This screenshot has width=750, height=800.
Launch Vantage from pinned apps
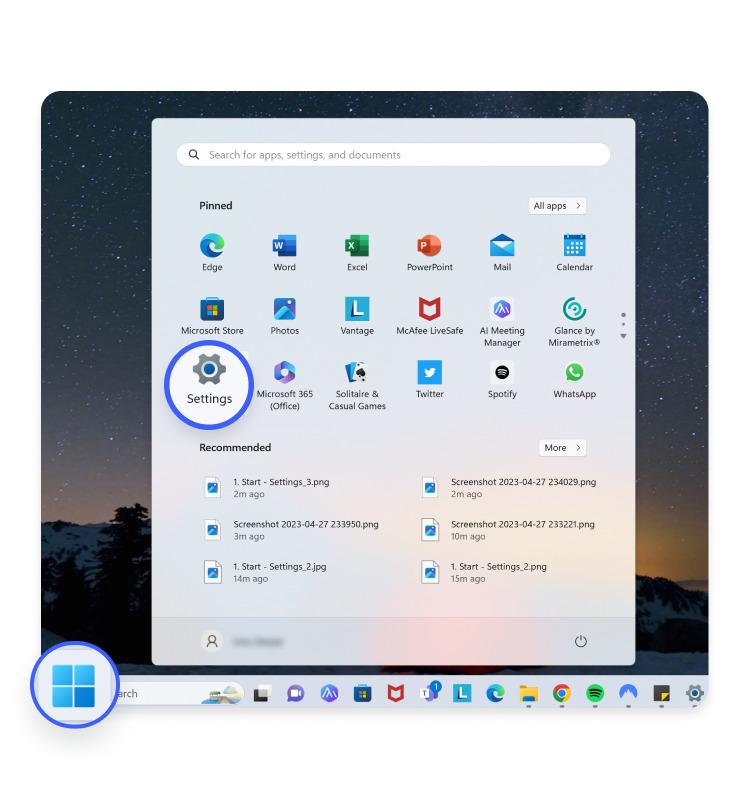[357, 316]
